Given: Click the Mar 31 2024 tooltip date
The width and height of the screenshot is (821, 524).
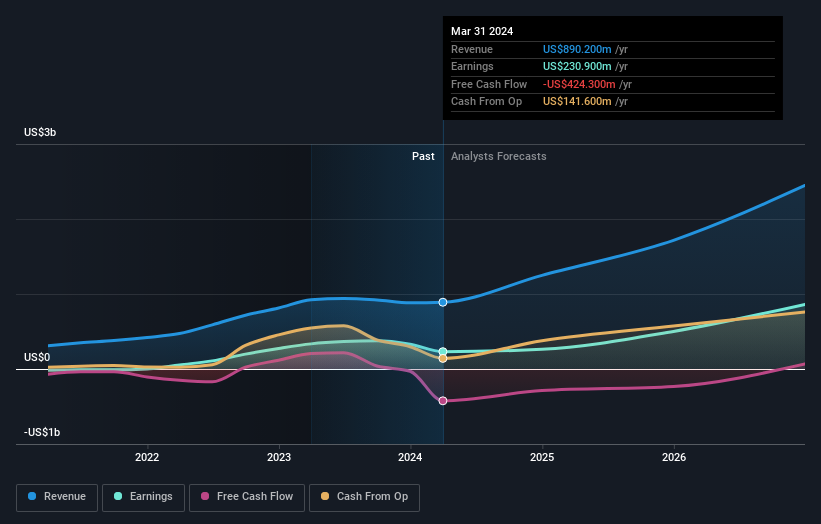Looking at the screenshot, I should tap(482, 31).
